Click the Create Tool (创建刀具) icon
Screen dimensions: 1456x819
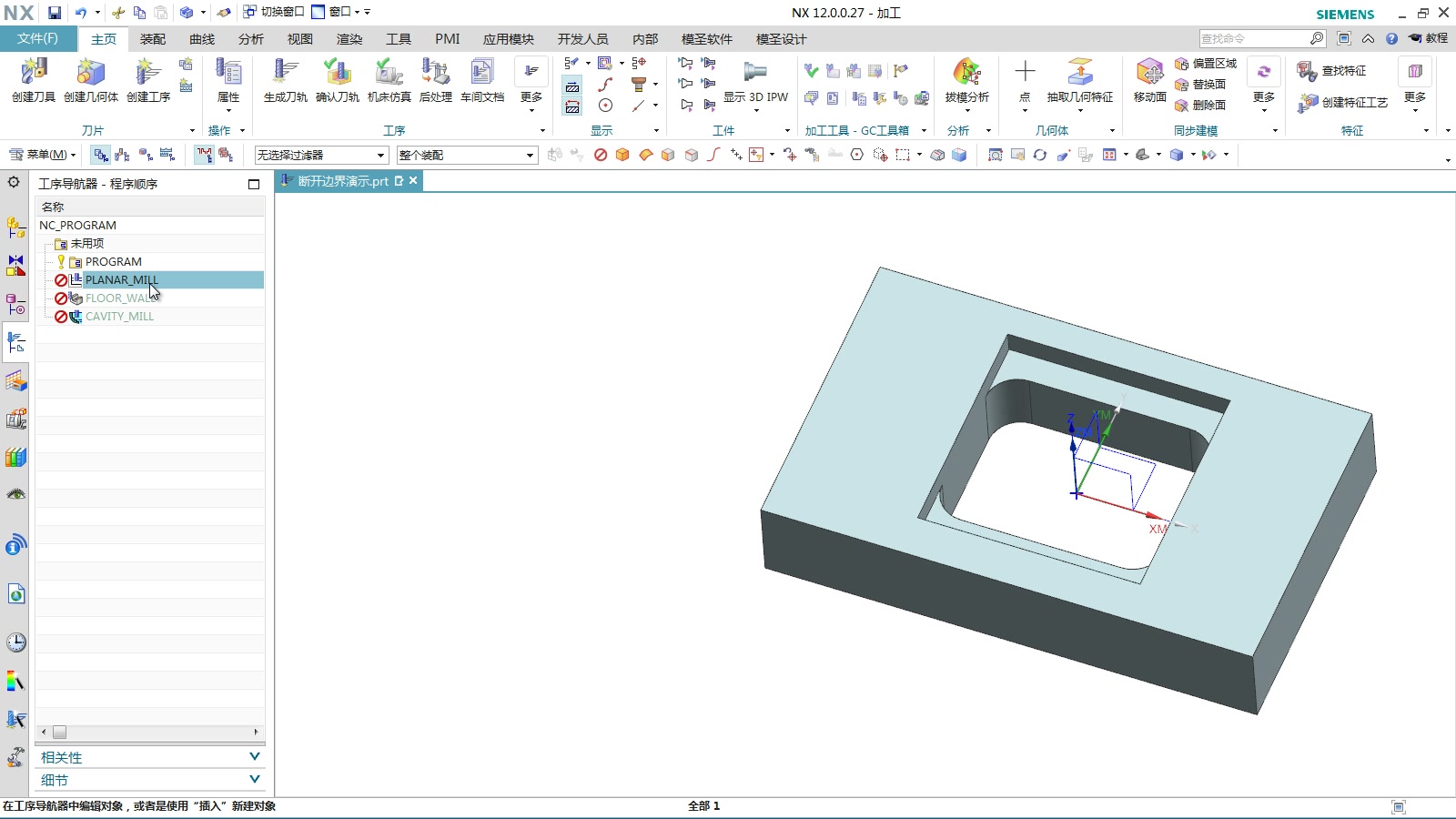coord(34,80)
